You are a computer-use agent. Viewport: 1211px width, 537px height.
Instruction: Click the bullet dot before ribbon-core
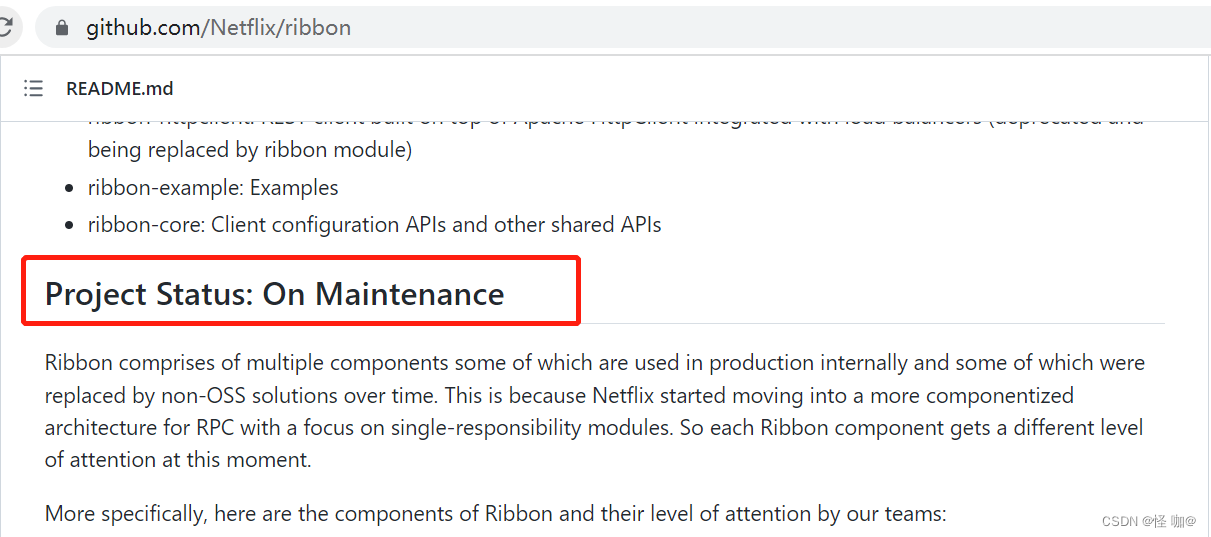click(69, 225)
